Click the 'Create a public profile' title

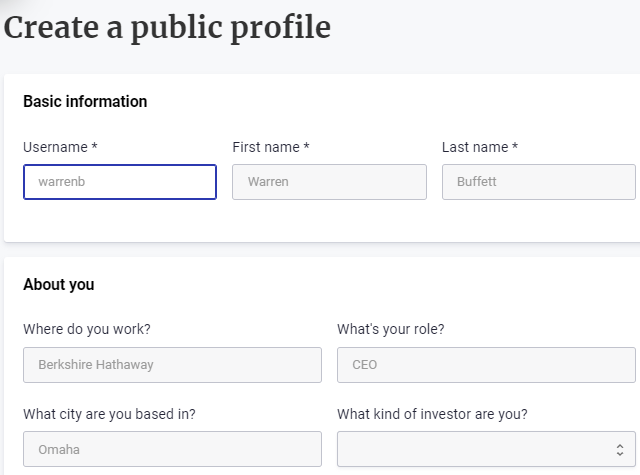coord(167,27)
